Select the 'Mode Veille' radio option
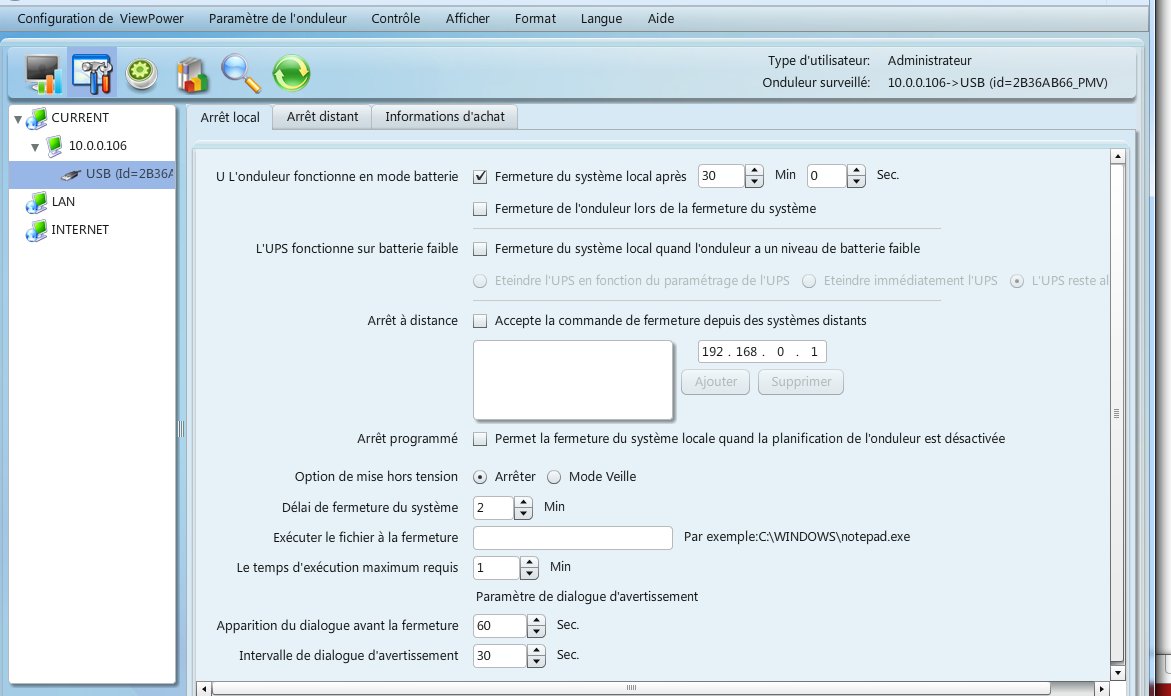This screenshot has width=1171, height=696. tap(554, 477)
